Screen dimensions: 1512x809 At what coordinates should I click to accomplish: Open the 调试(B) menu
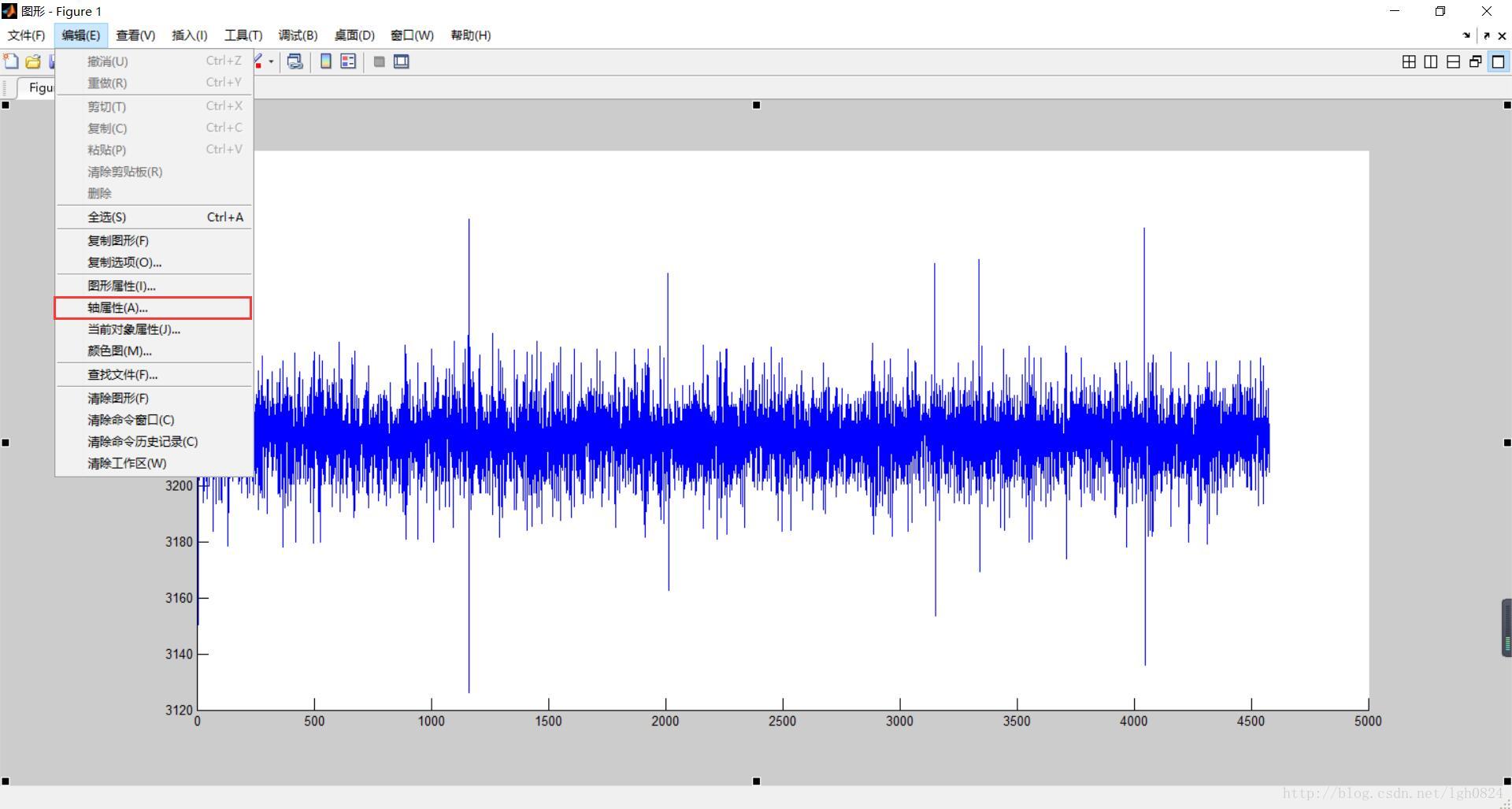(298, 35)
